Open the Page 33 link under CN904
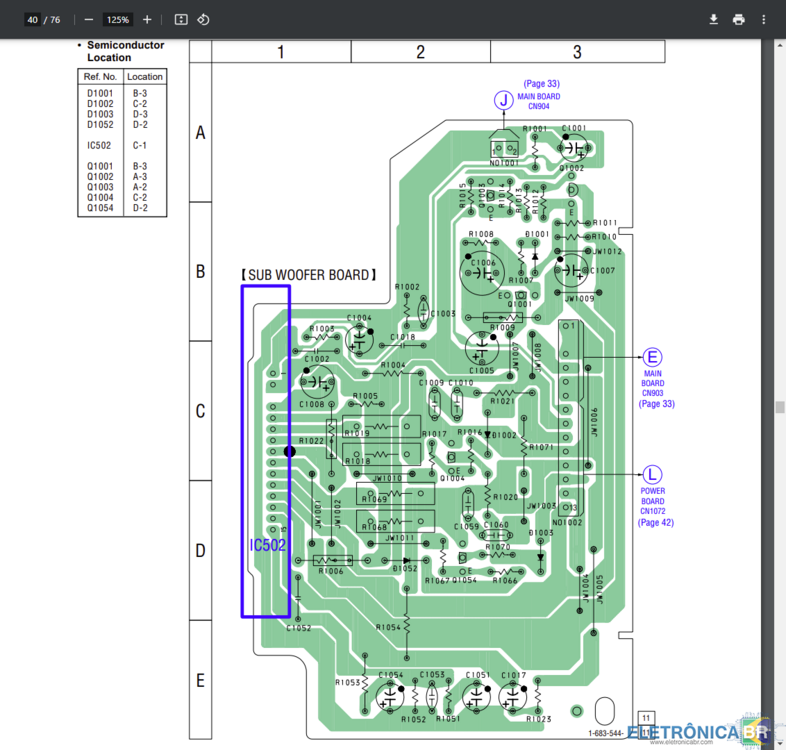Viewport: 786px width, 750px height. click(541, 84)
